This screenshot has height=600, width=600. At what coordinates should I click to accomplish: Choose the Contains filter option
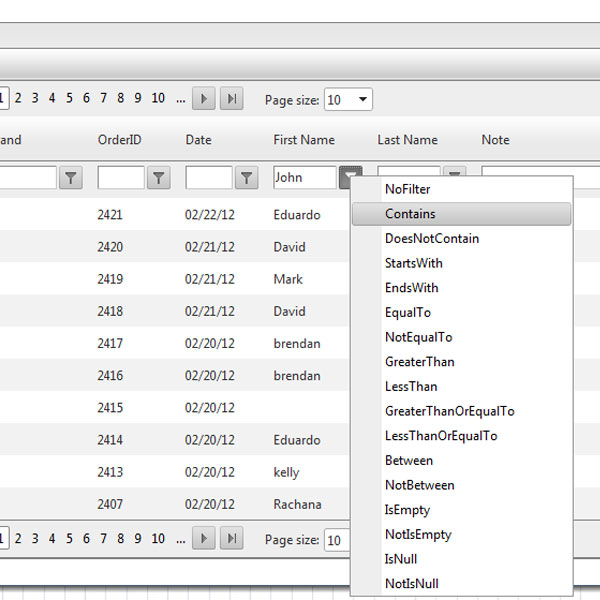pyautogui.click(x=410, y=214)
